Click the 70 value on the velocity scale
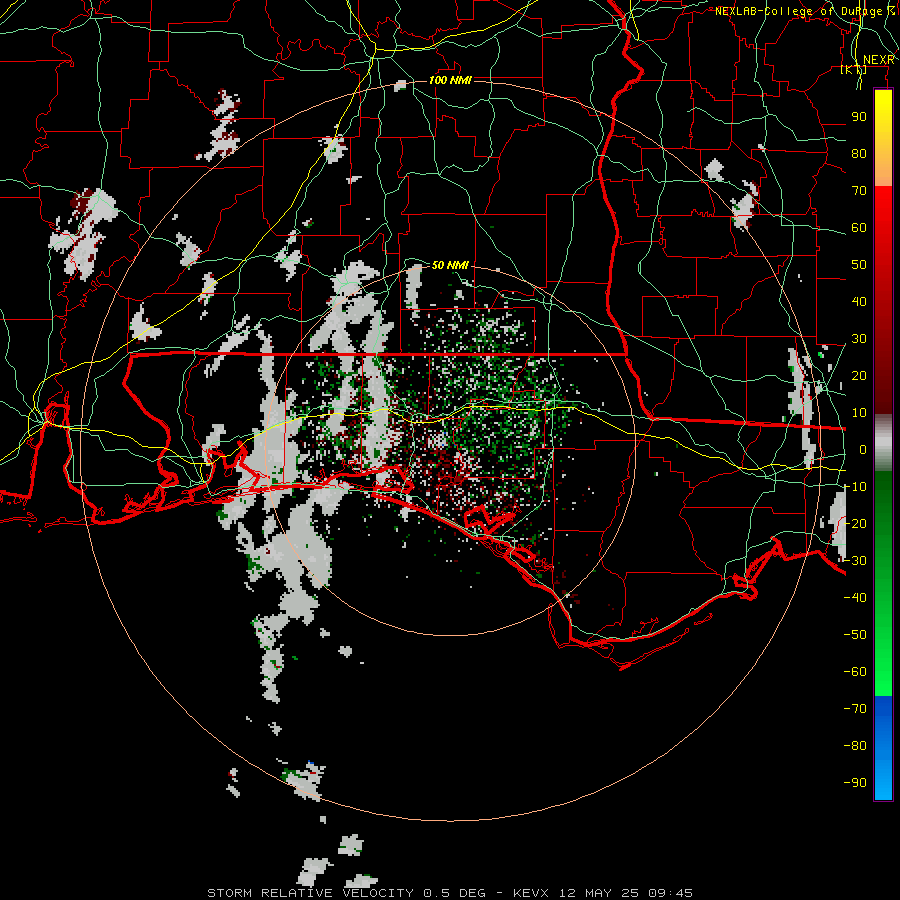 coord(859,191)
